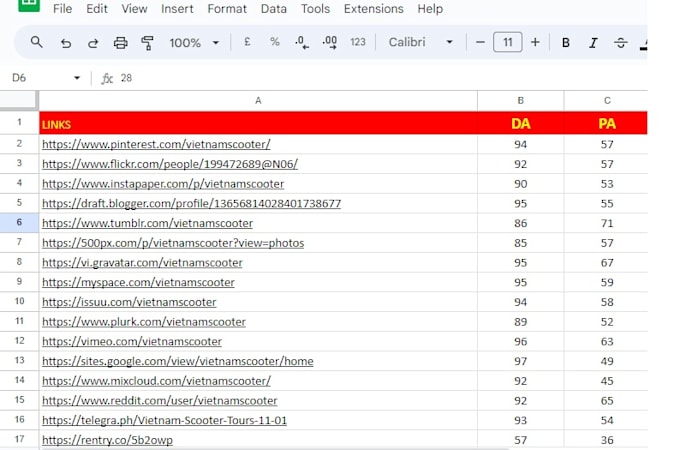Open the Extensions menu
The width and height of the screenshot is (680, 450).
373,9
